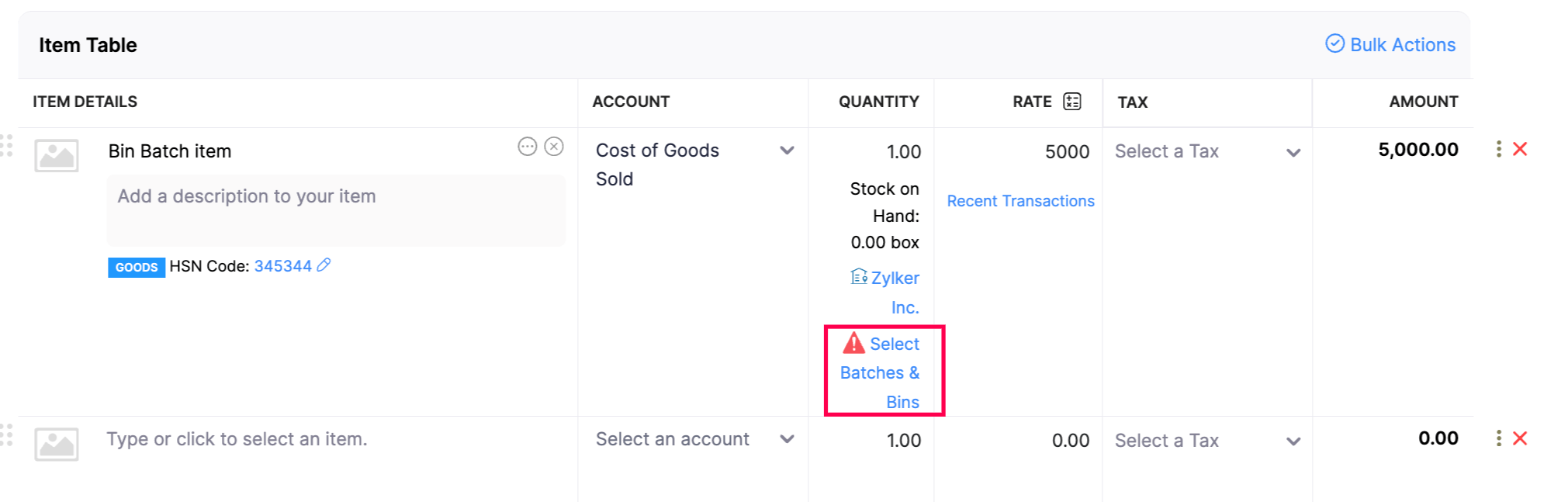1568x502 pixels.
Task: Open HSN Code 345344 link
Action: click(x=282, y=266)
